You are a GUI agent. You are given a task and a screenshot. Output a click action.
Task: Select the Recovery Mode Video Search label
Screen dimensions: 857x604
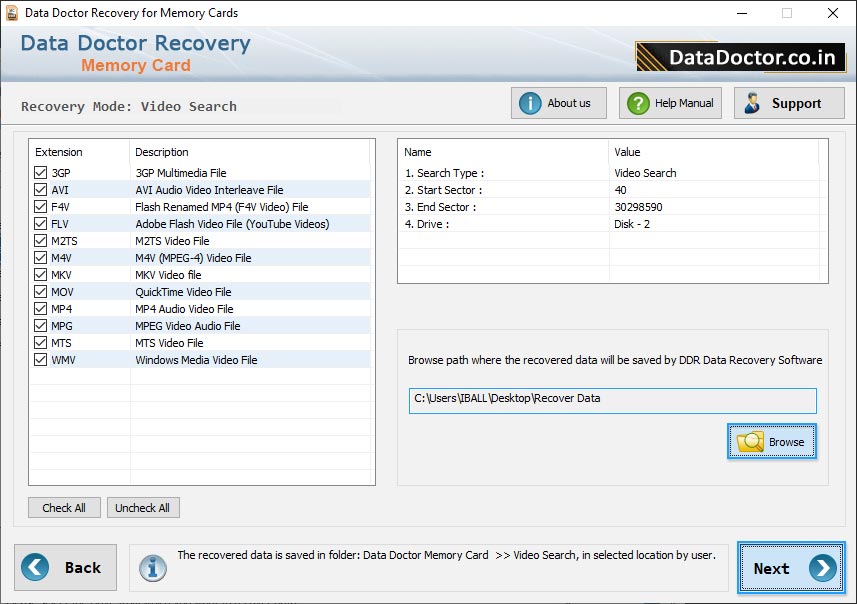[130, 106]
